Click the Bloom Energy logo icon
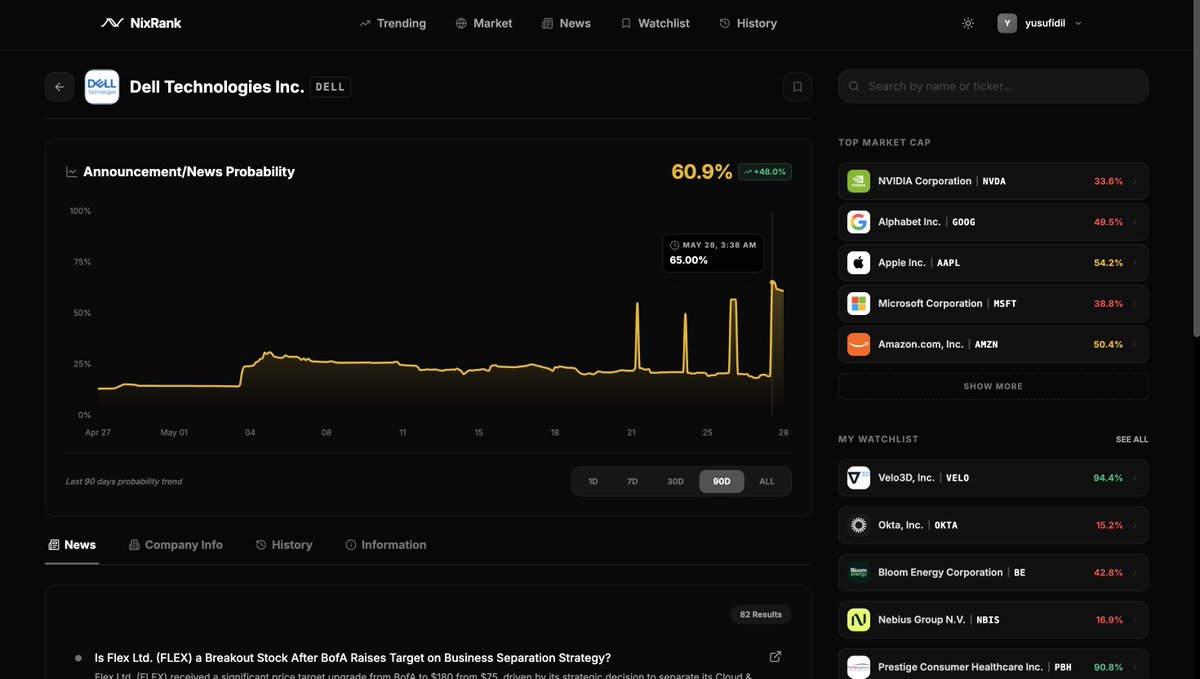1200x679 pixels. 858,573
